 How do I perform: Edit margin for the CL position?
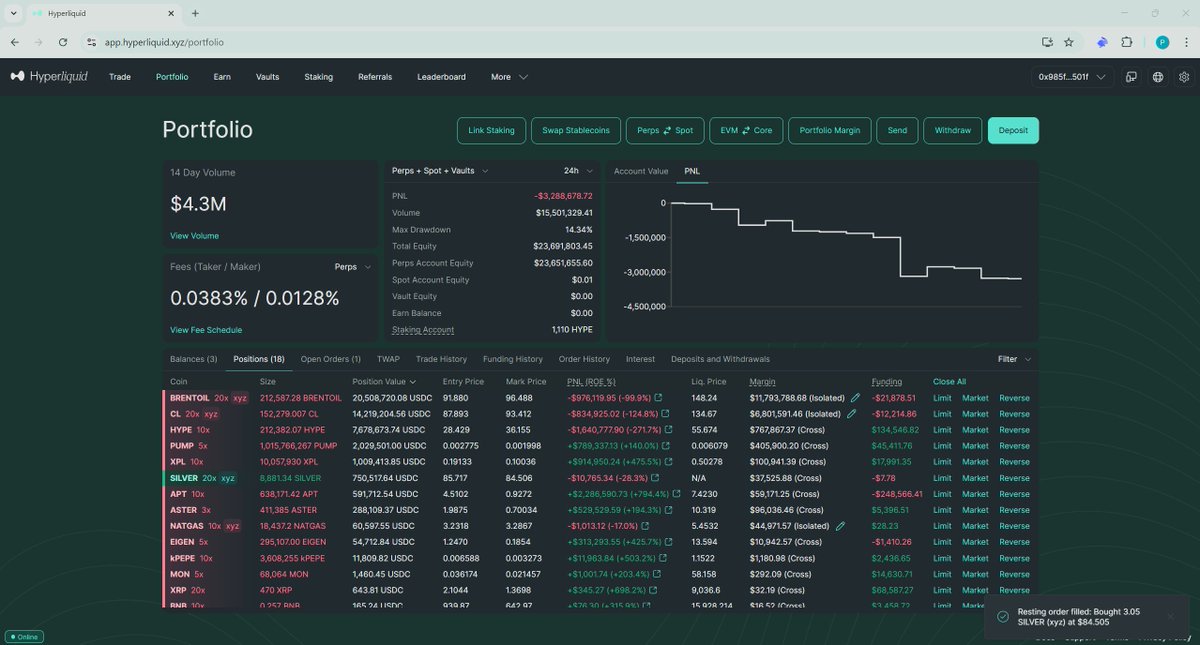tap(852, 414)
